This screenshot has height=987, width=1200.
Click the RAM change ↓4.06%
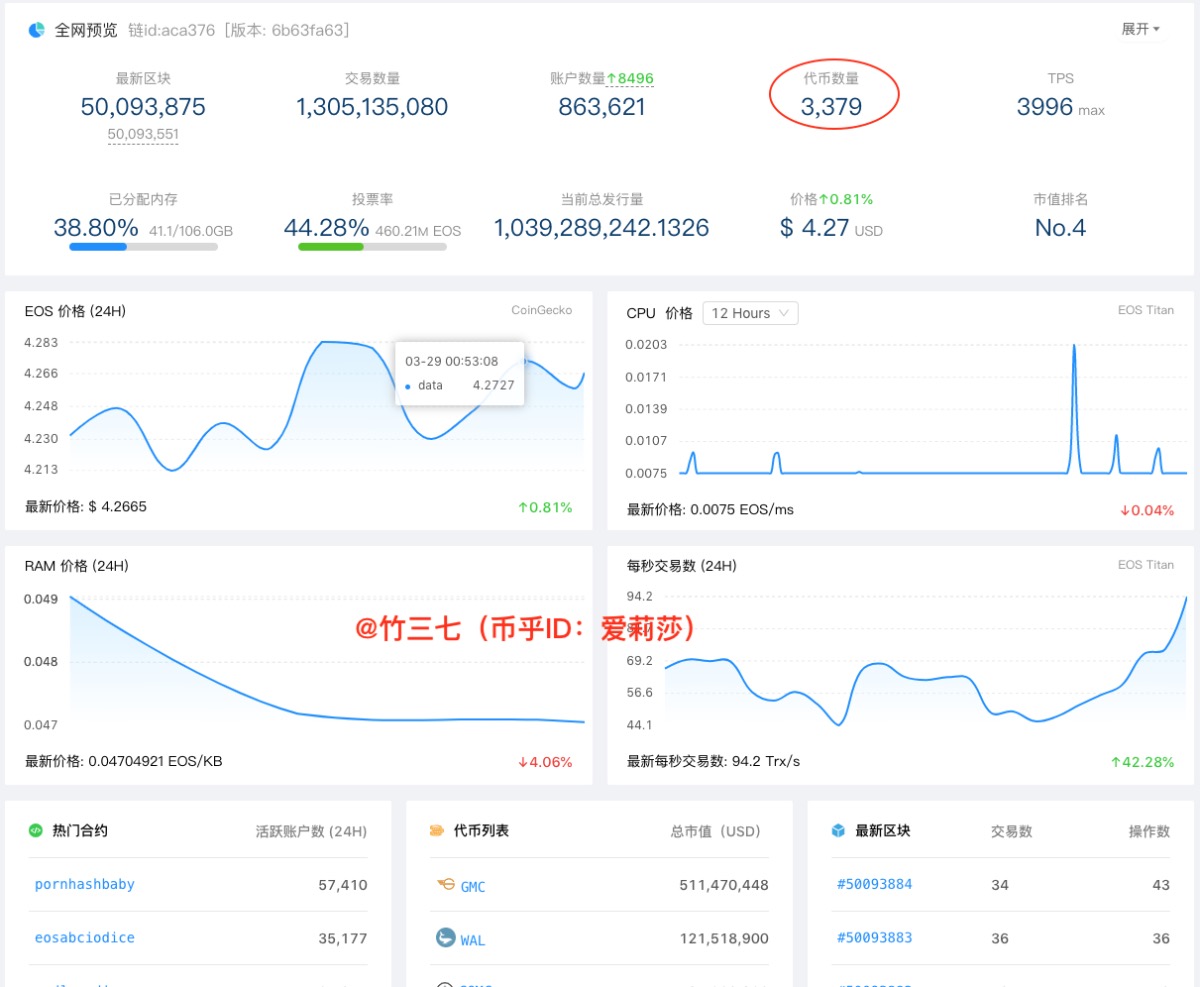[x=545, y=762]
